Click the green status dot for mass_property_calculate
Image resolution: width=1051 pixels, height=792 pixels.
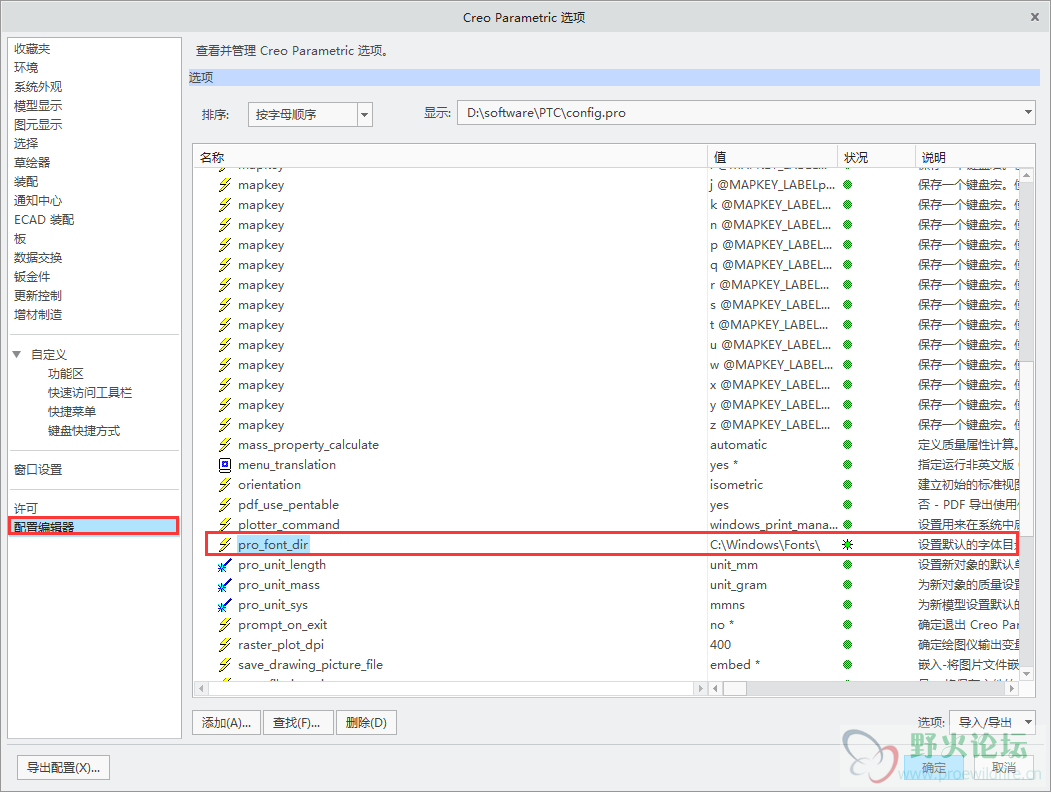(847, 444)
